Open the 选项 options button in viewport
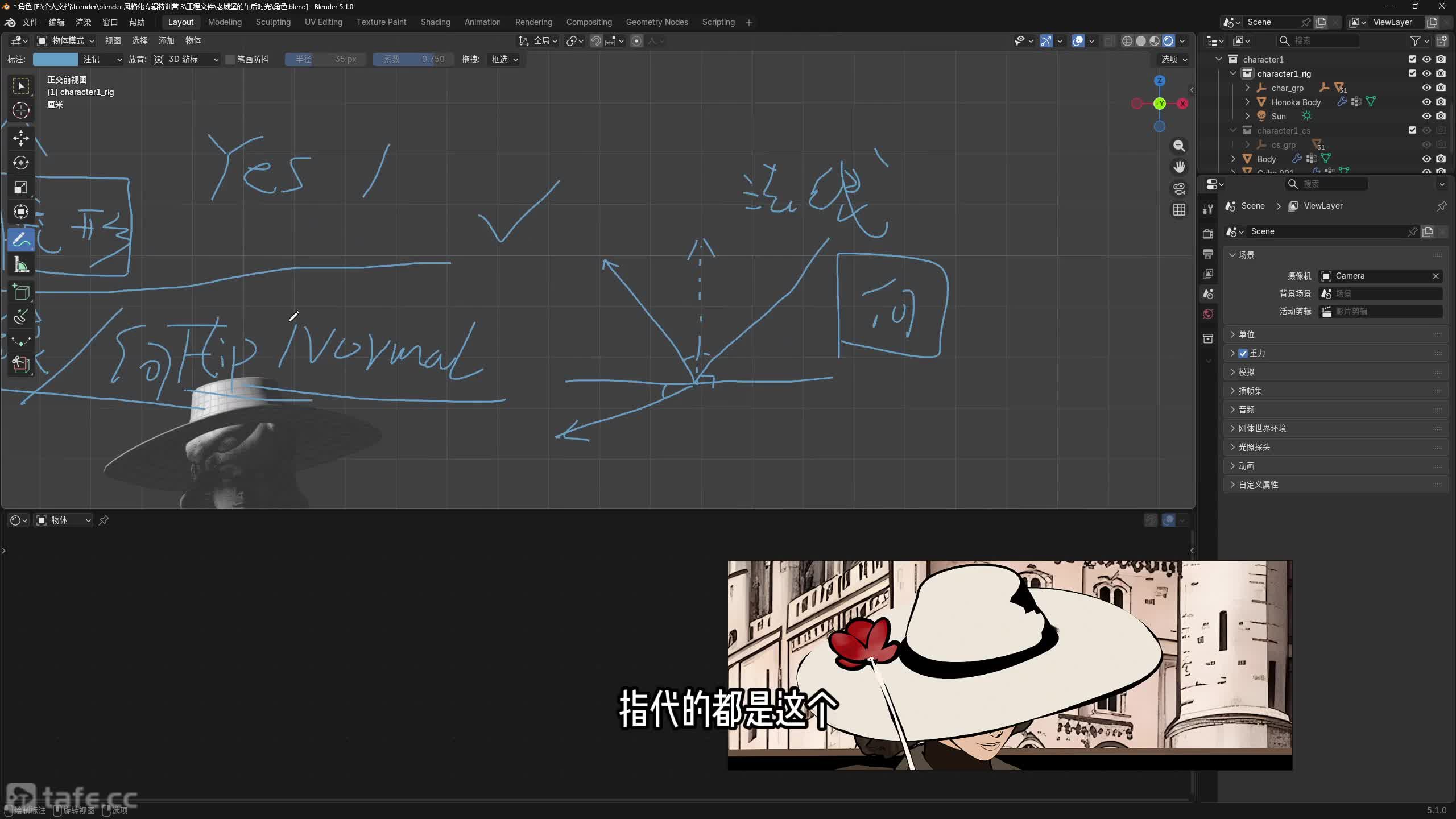The width and height of the screenshot is (1456, 819). [1174, 59]
